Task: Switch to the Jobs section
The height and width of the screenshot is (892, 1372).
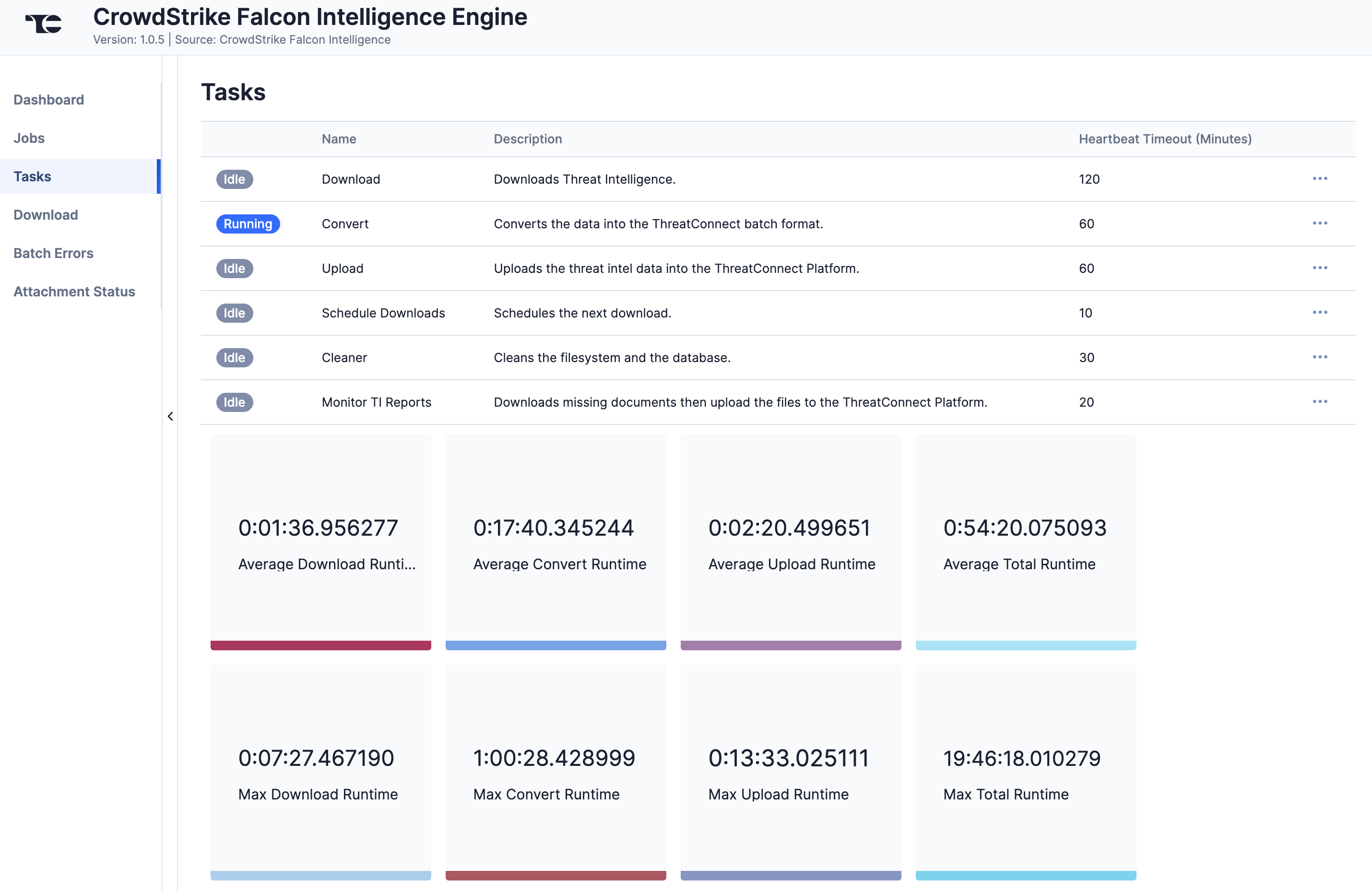Action: pos(29,138)
